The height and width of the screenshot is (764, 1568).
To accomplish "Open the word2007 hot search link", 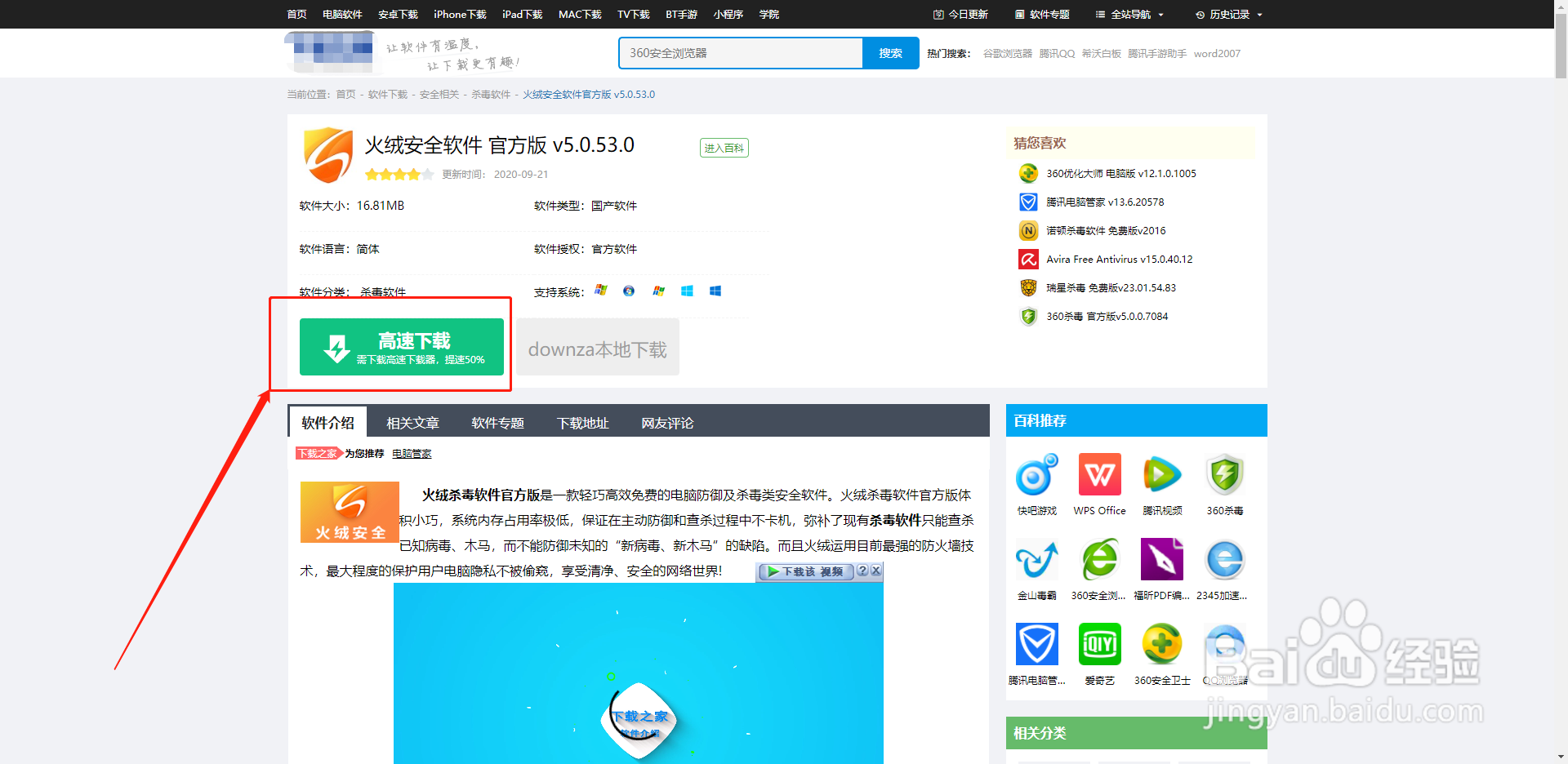I will (1217, 53).
